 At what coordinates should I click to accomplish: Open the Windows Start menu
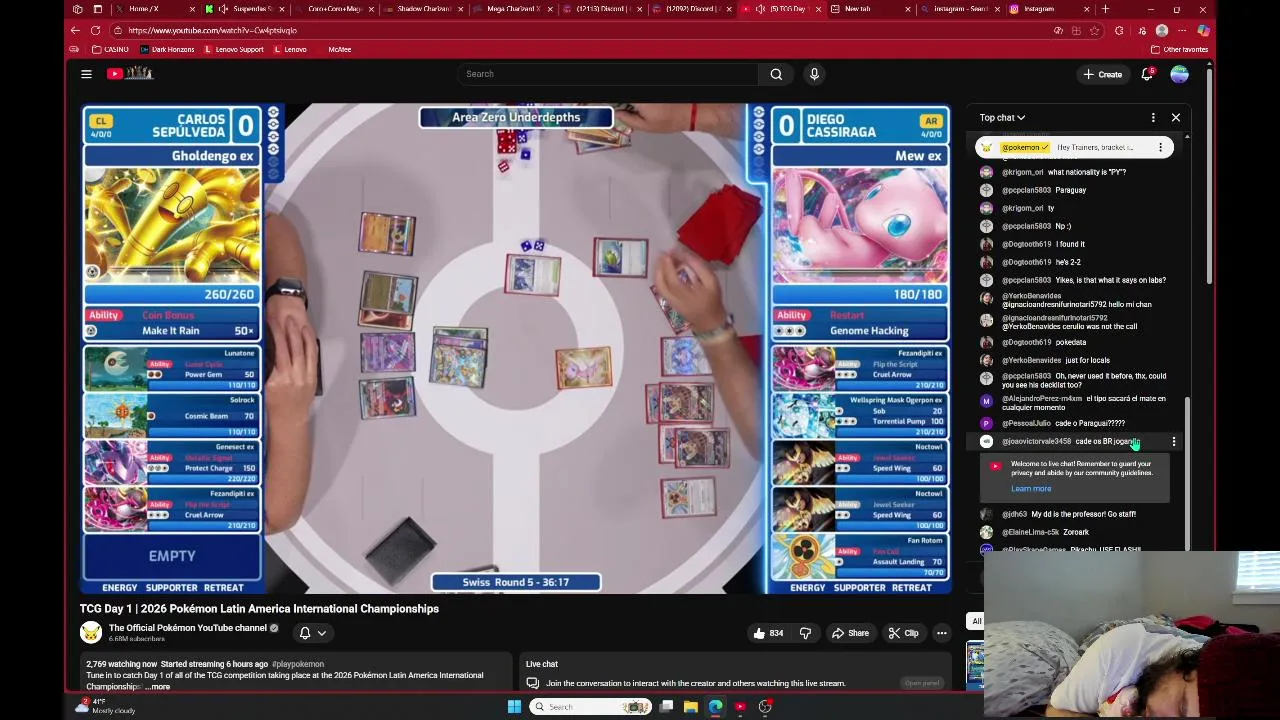(x=514, y=707)
